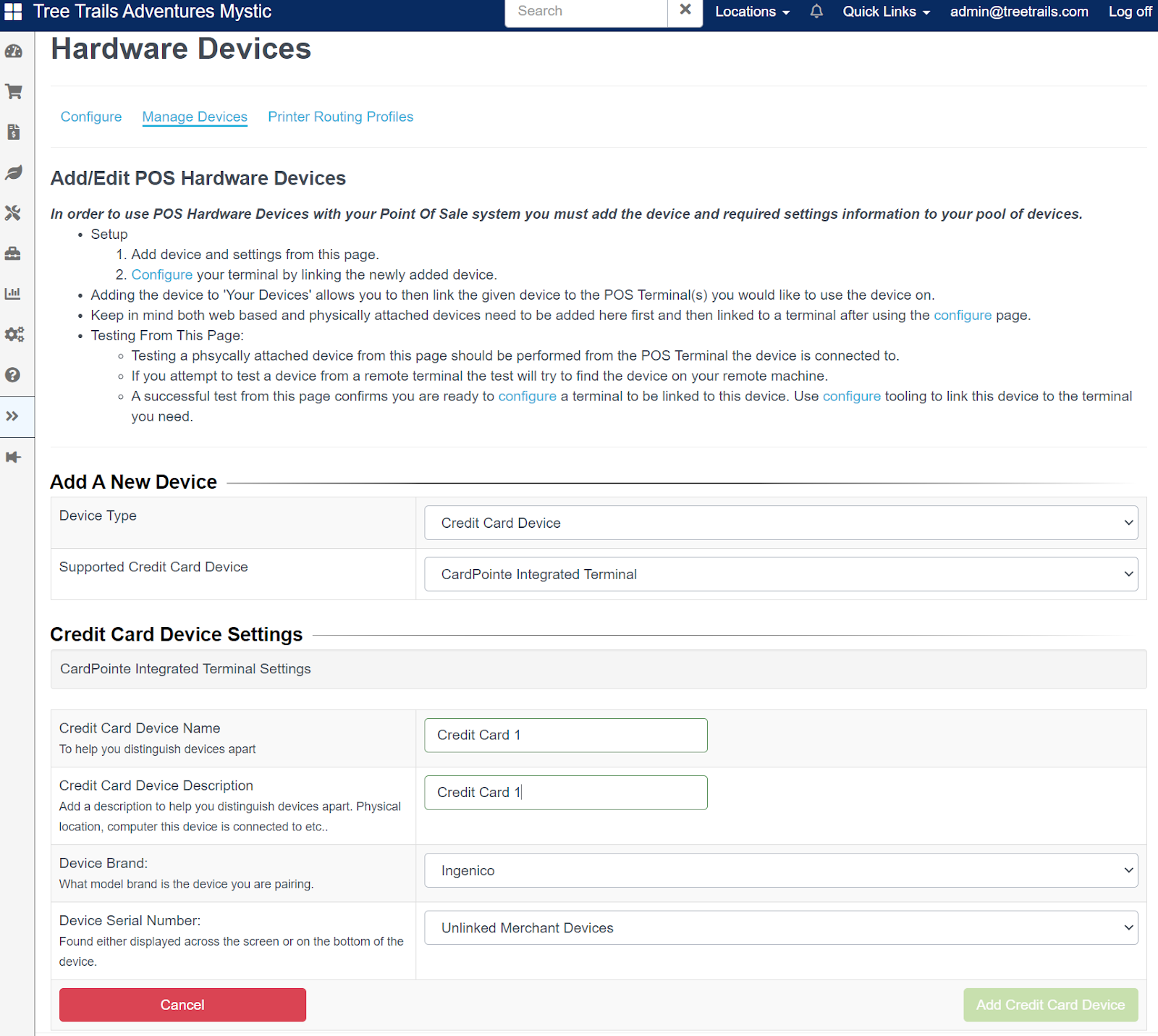
Task: Click the plug icon in the sidebar
Action: pyautogui.click(x=14, y=457)
